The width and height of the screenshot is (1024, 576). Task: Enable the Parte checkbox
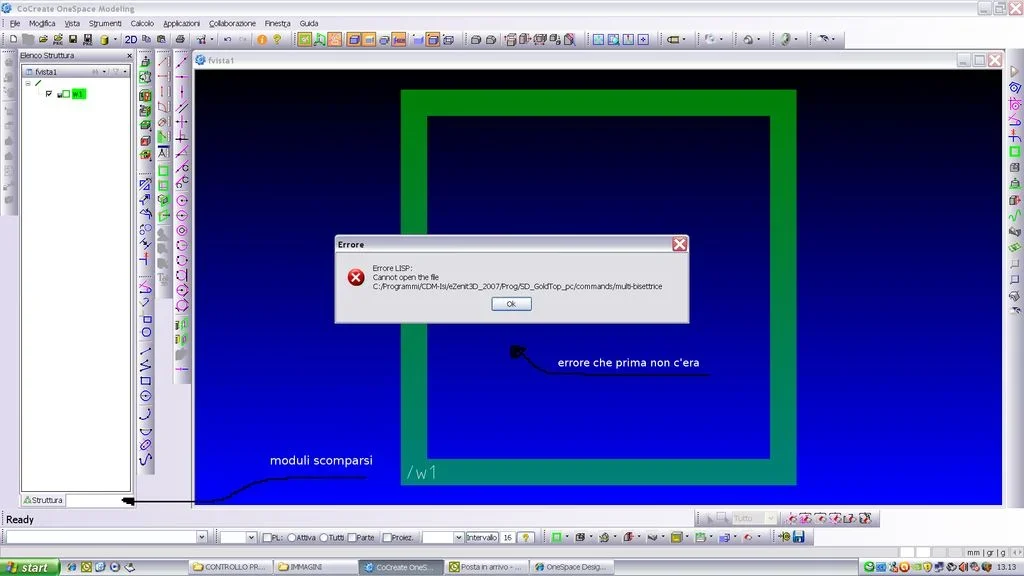coord(351,538)
